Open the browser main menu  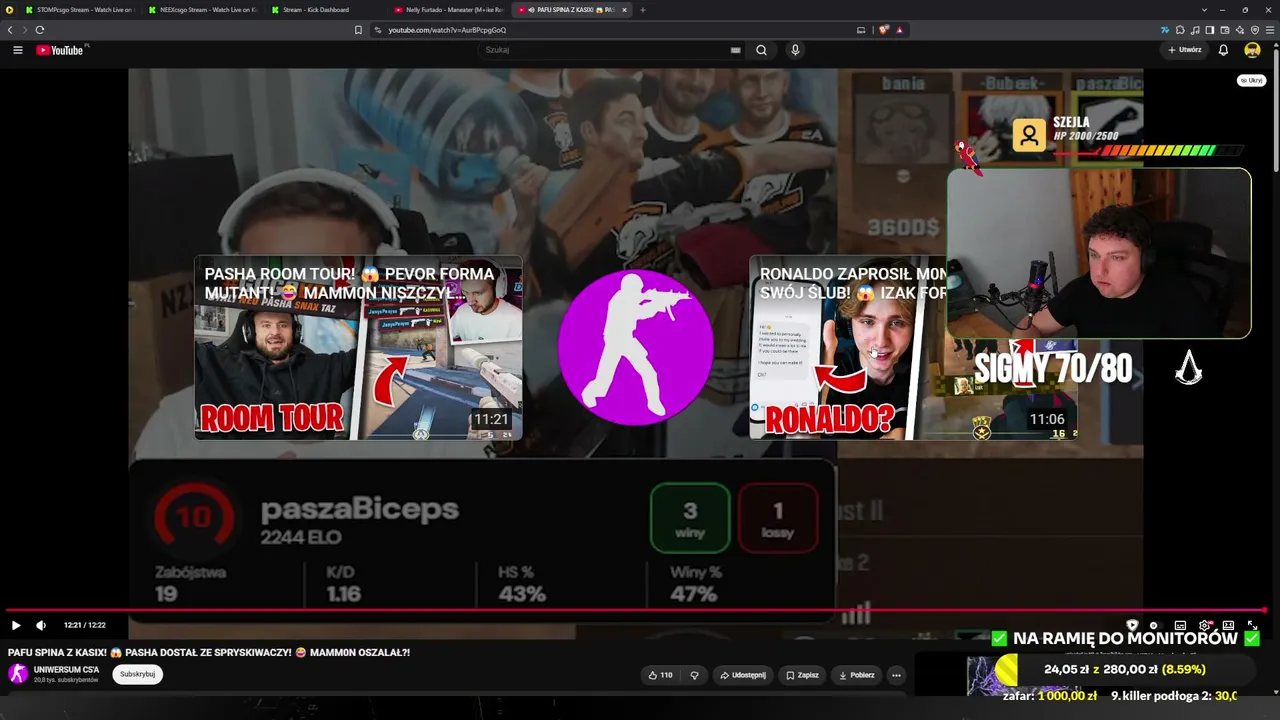pos(1269,30)
